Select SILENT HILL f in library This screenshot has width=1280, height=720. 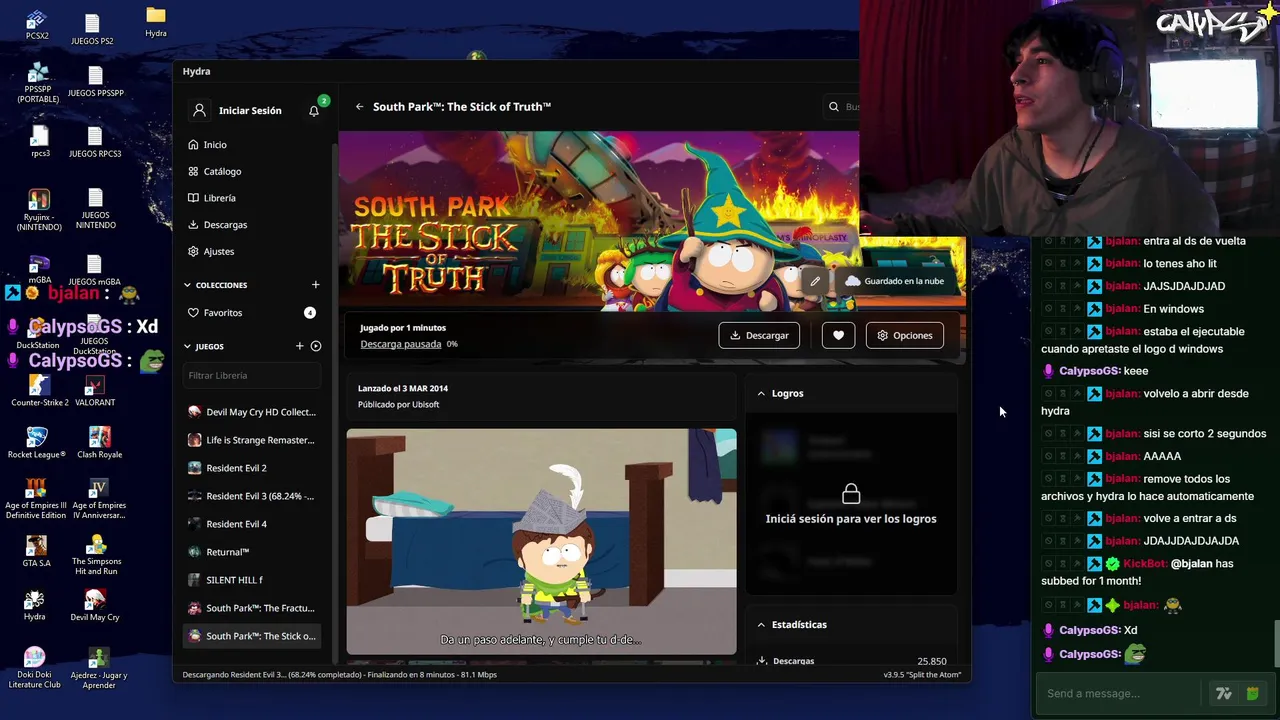pos(253,580)
